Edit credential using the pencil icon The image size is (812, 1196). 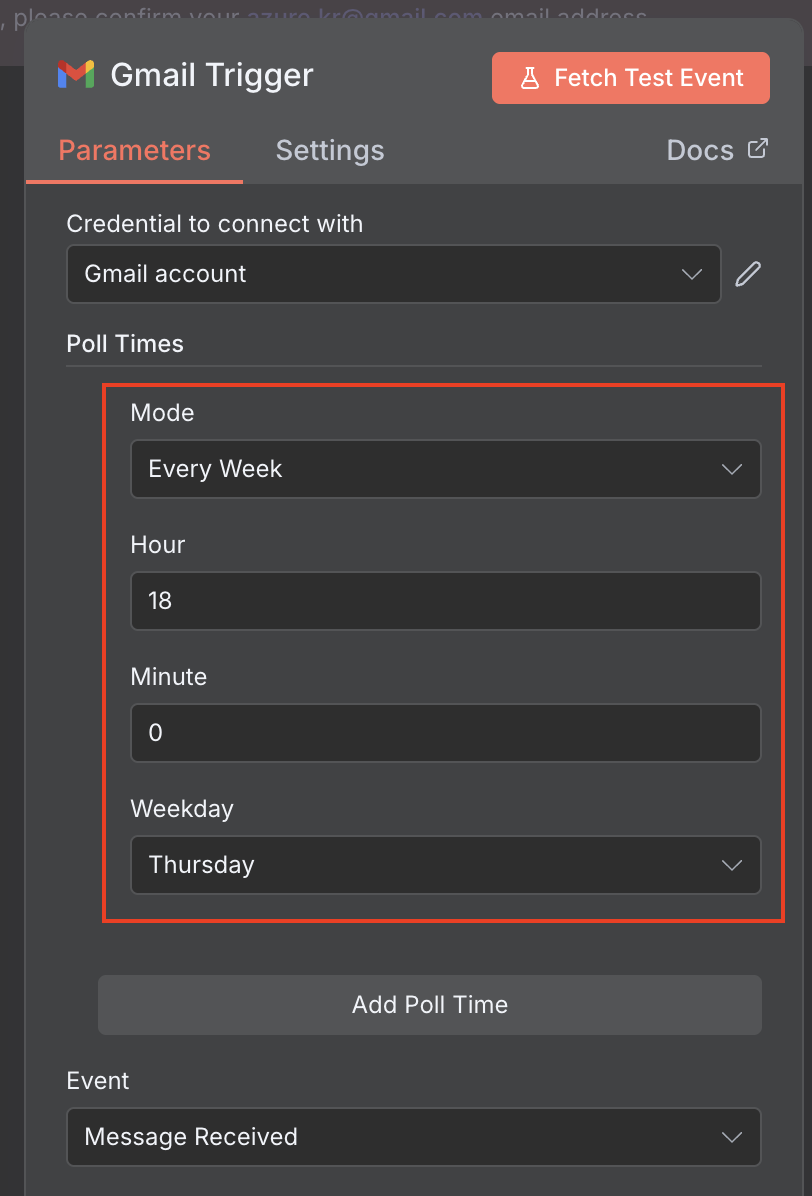(x=748, y=274)
